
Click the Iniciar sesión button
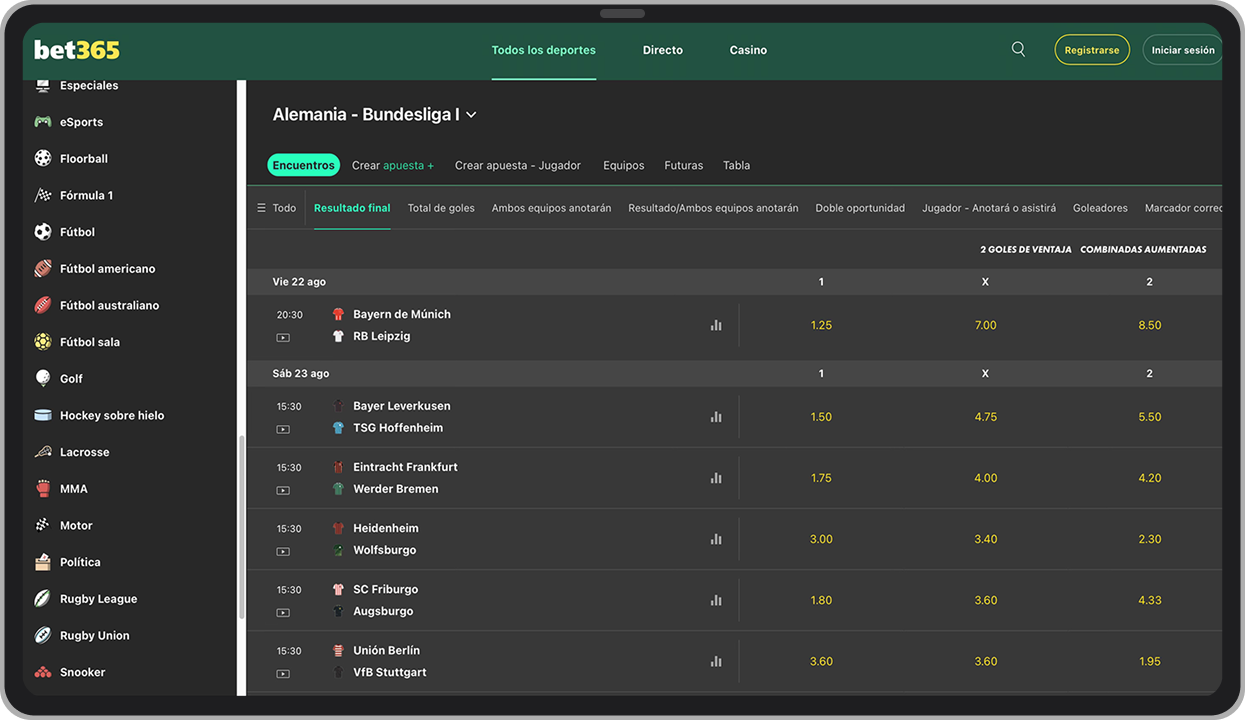point(1183,50)
